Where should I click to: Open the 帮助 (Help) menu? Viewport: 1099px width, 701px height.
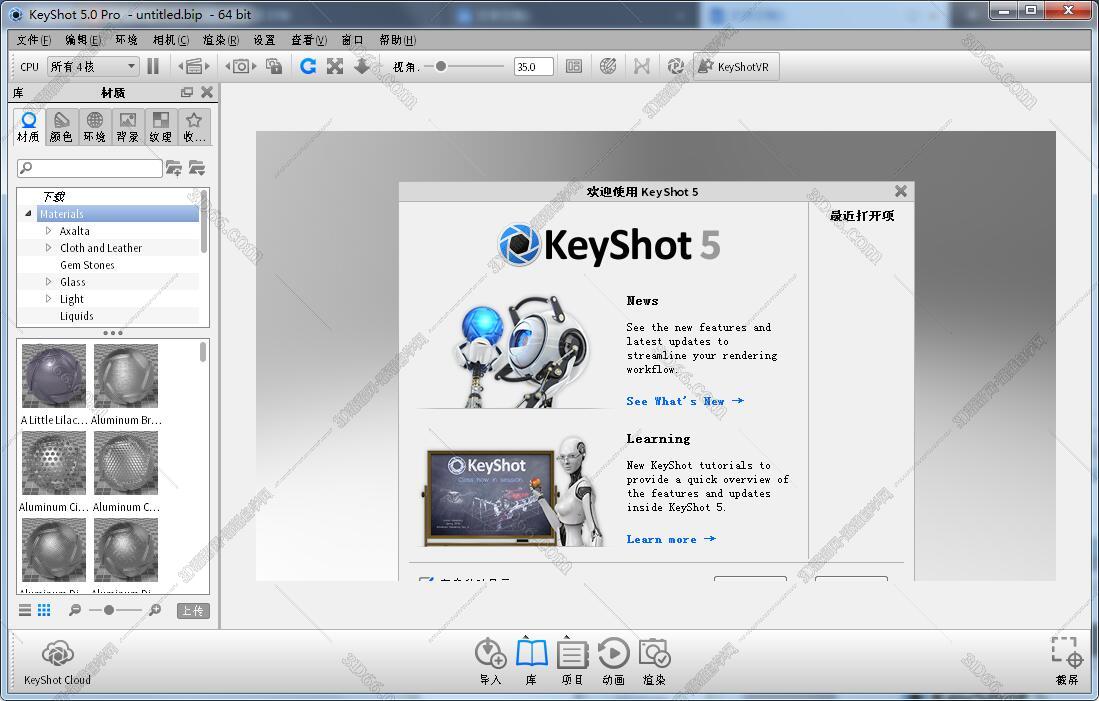pyautogui.click(x=397, y=40)
